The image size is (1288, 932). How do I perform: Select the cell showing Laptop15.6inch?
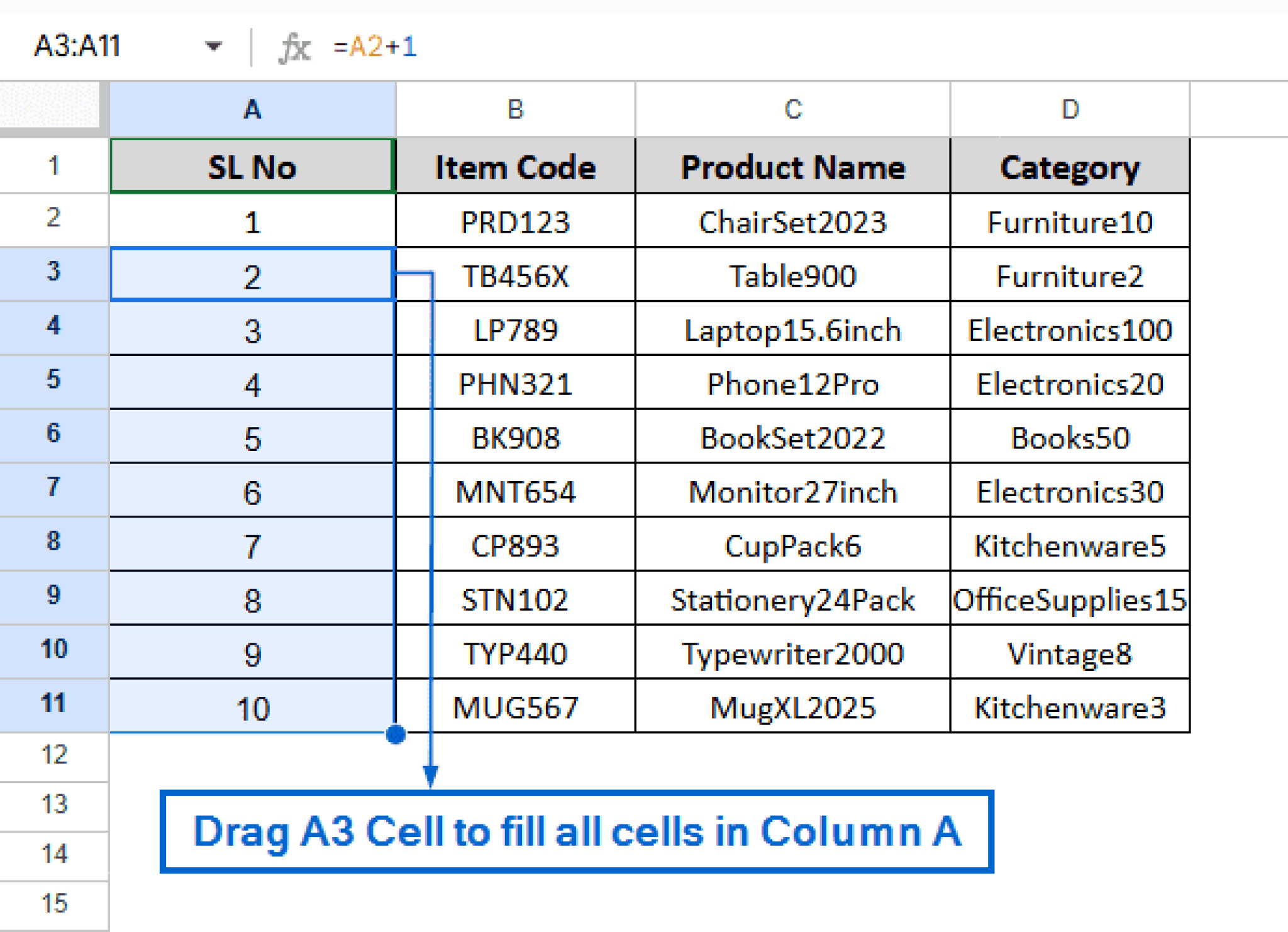pos(793,330)
